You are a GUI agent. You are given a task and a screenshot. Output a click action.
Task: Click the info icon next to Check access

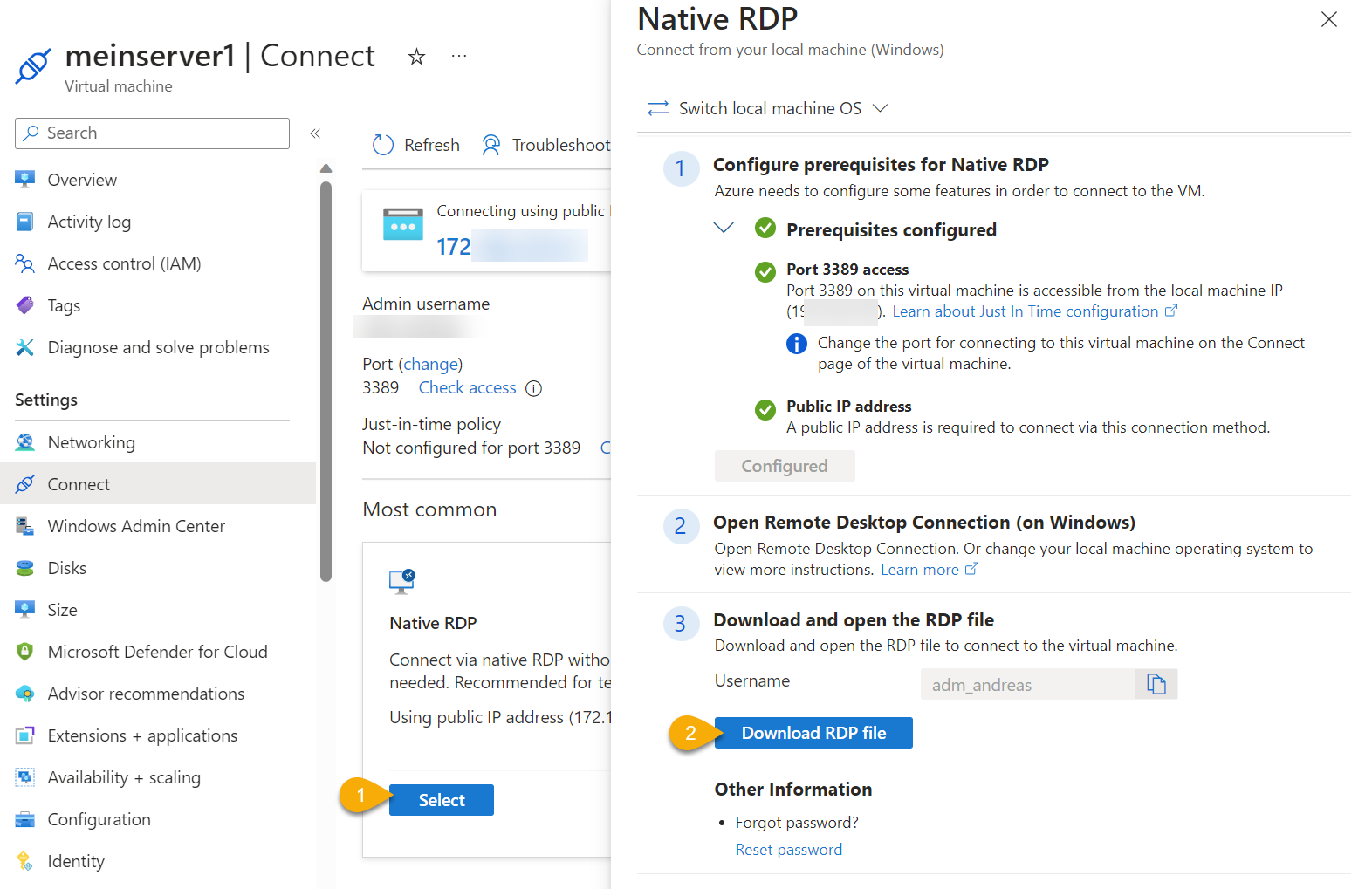[x=534, y=388]
